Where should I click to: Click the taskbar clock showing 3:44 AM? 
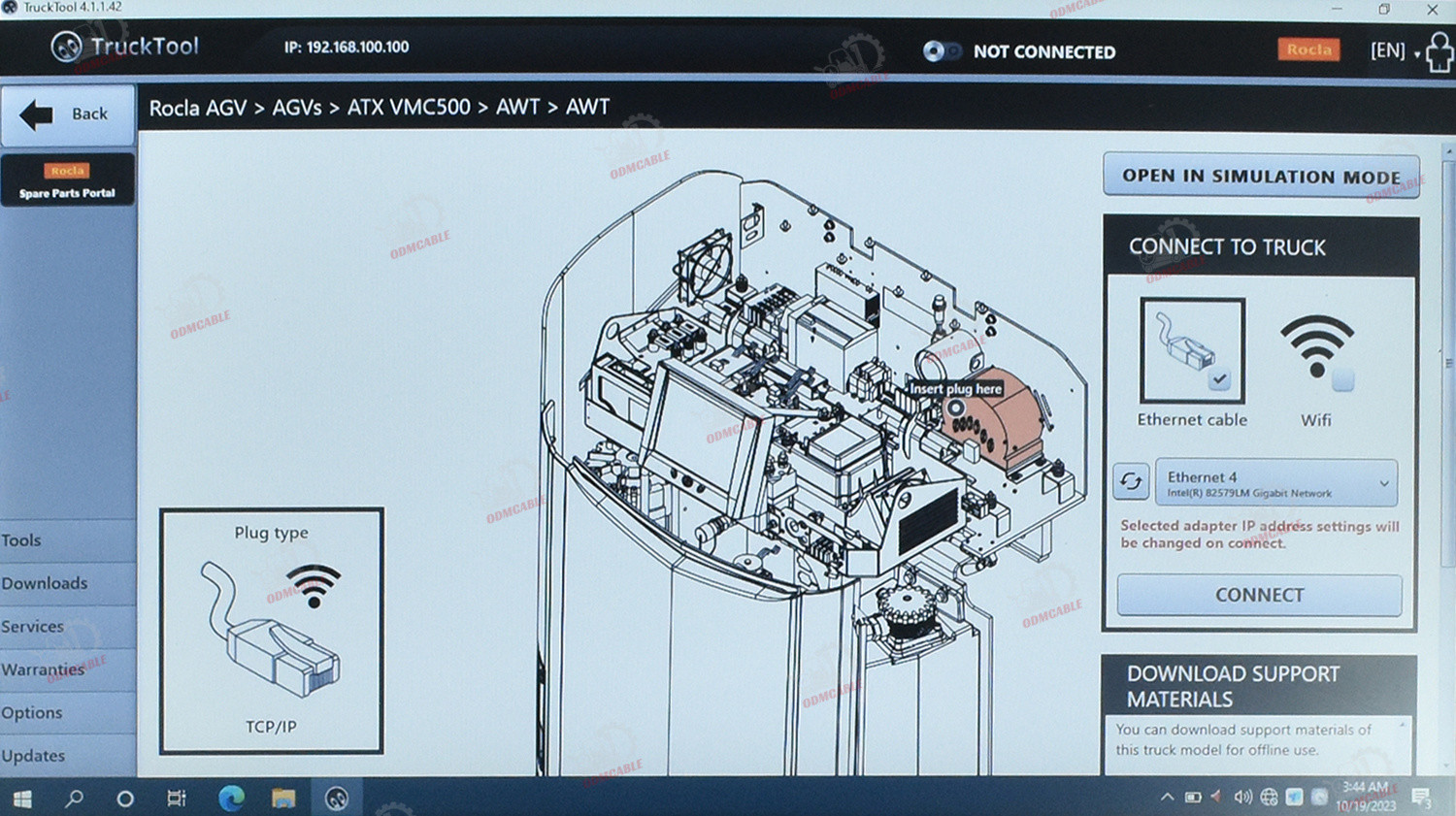[x=1366, y=797]
